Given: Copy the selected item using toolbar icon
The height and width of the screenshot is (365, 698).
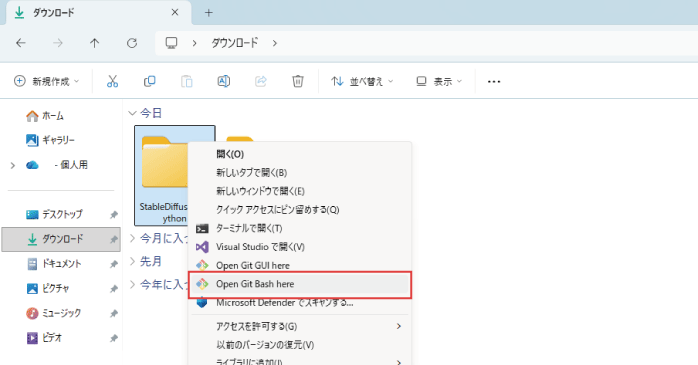Looking at the screenshot, I should (150, 81).
